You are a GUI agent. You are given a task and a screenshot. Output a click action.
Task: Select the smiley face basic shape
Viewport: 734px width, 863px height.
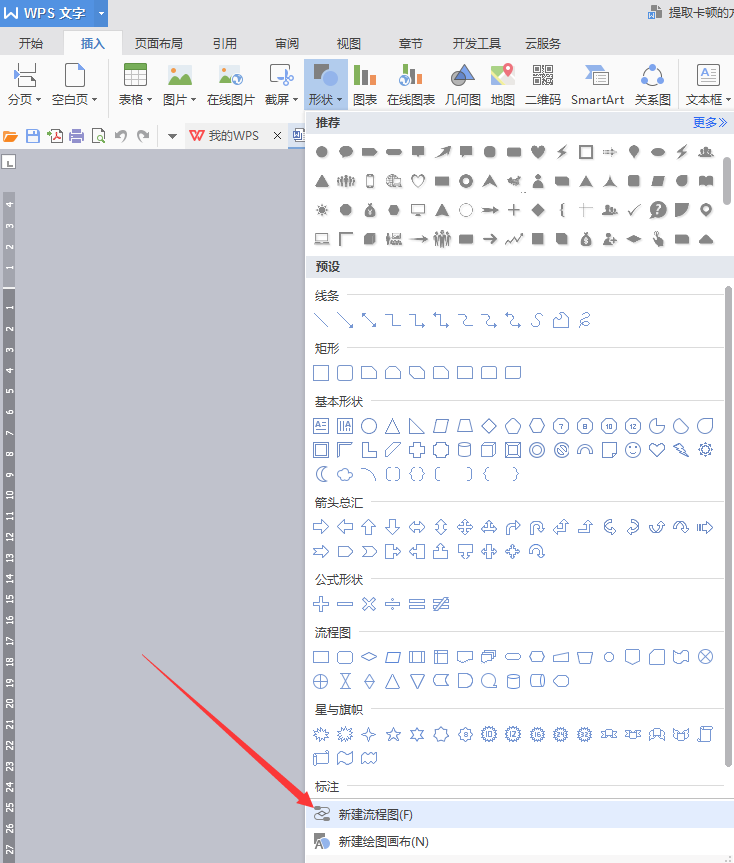(x=633, y=450)
